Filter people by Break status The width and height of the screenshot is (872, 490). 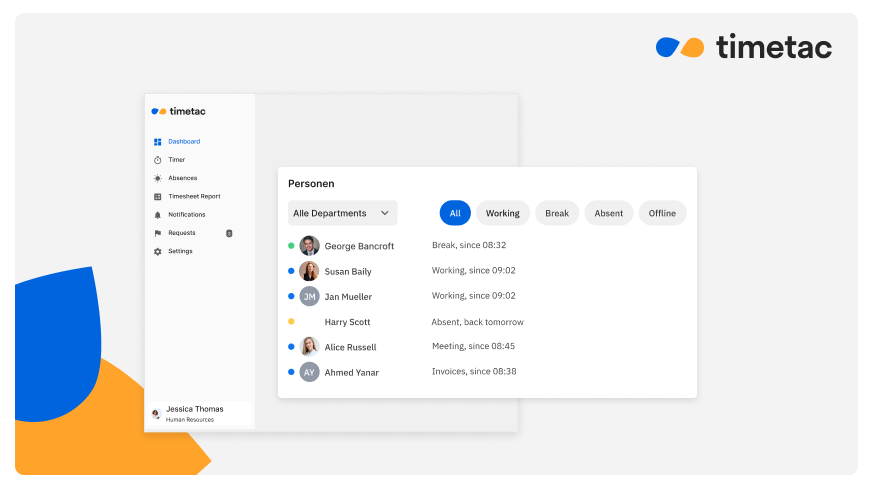[x=557, y=213]
